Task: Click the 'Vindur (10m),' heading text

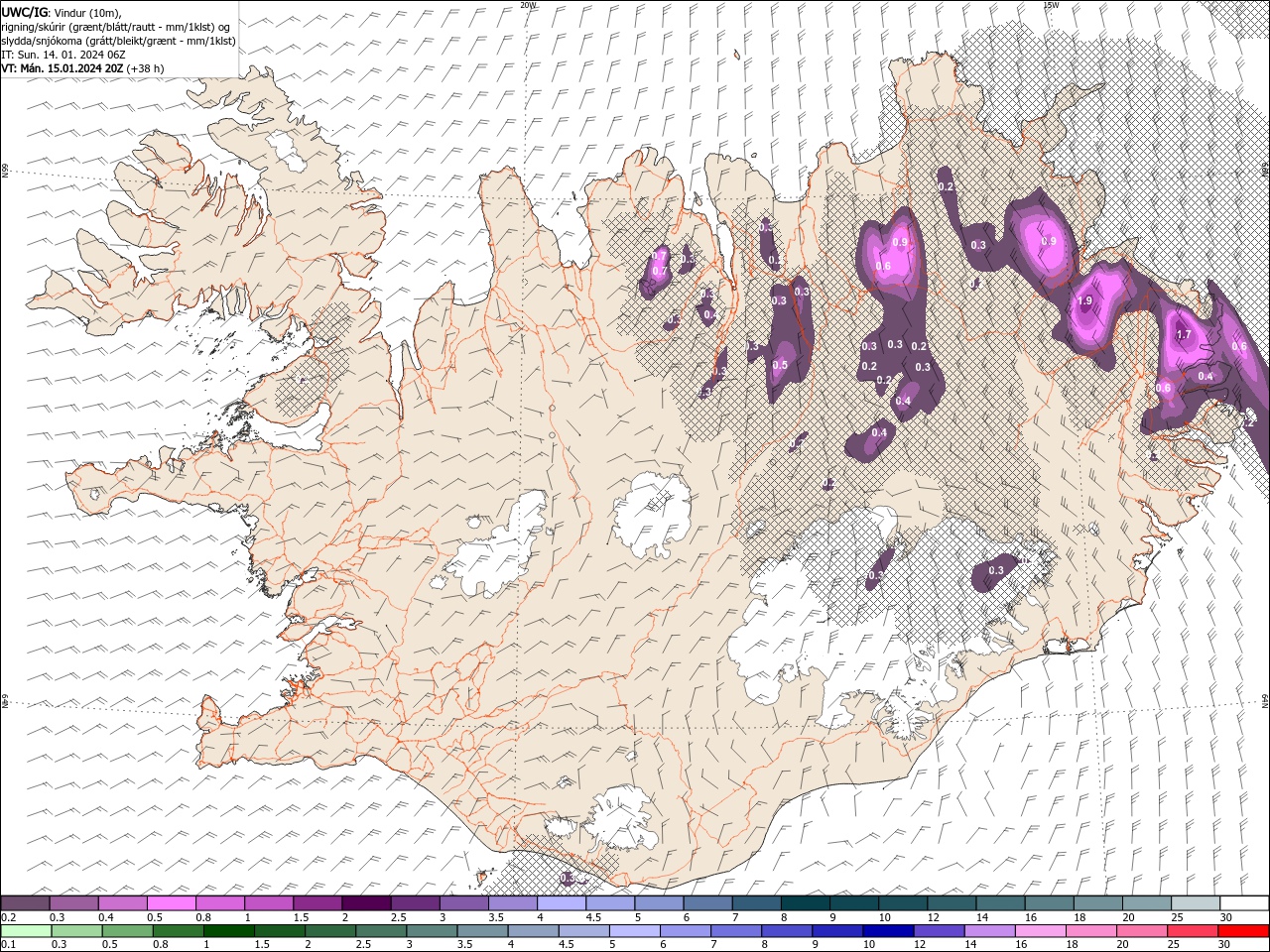Action: click(x=85, y=12)
